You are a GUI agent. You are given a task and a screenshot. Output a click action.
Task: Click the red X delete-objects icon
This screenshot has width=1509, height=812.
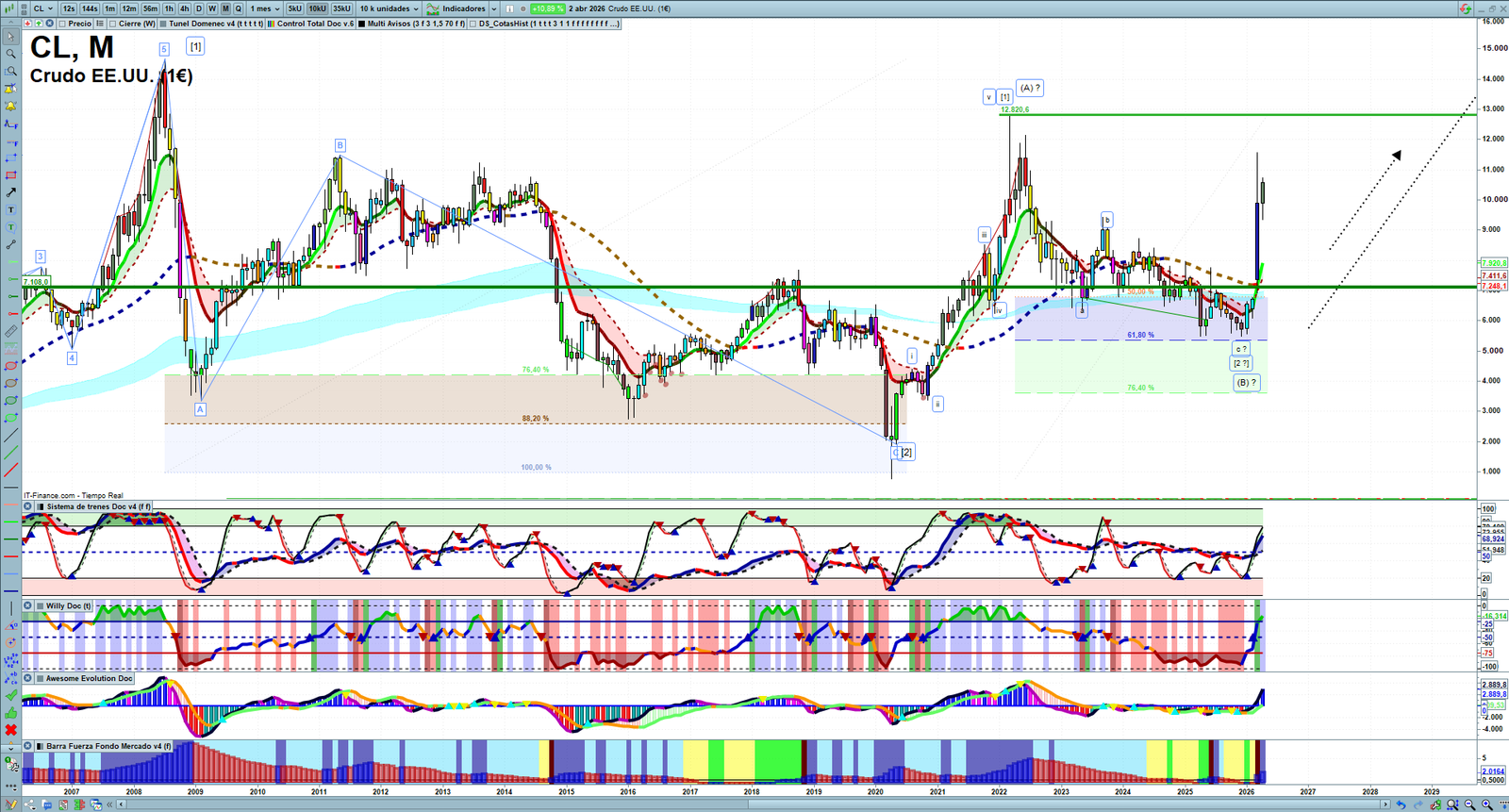(10, 730)
